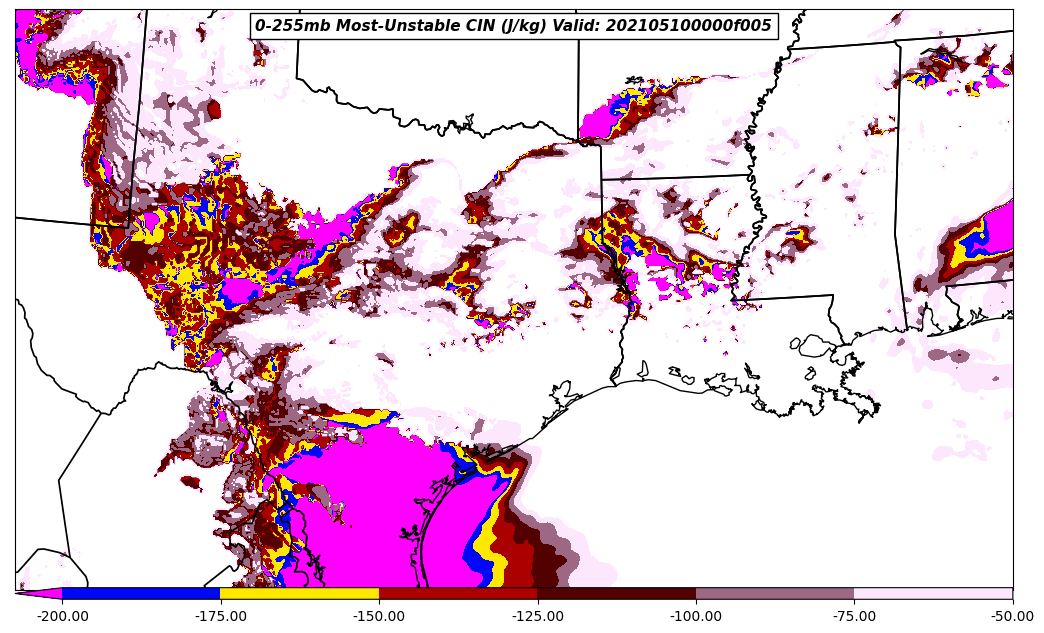Select the light pink colorbar segment
The image size is (1044, 633).
point(933,593)
